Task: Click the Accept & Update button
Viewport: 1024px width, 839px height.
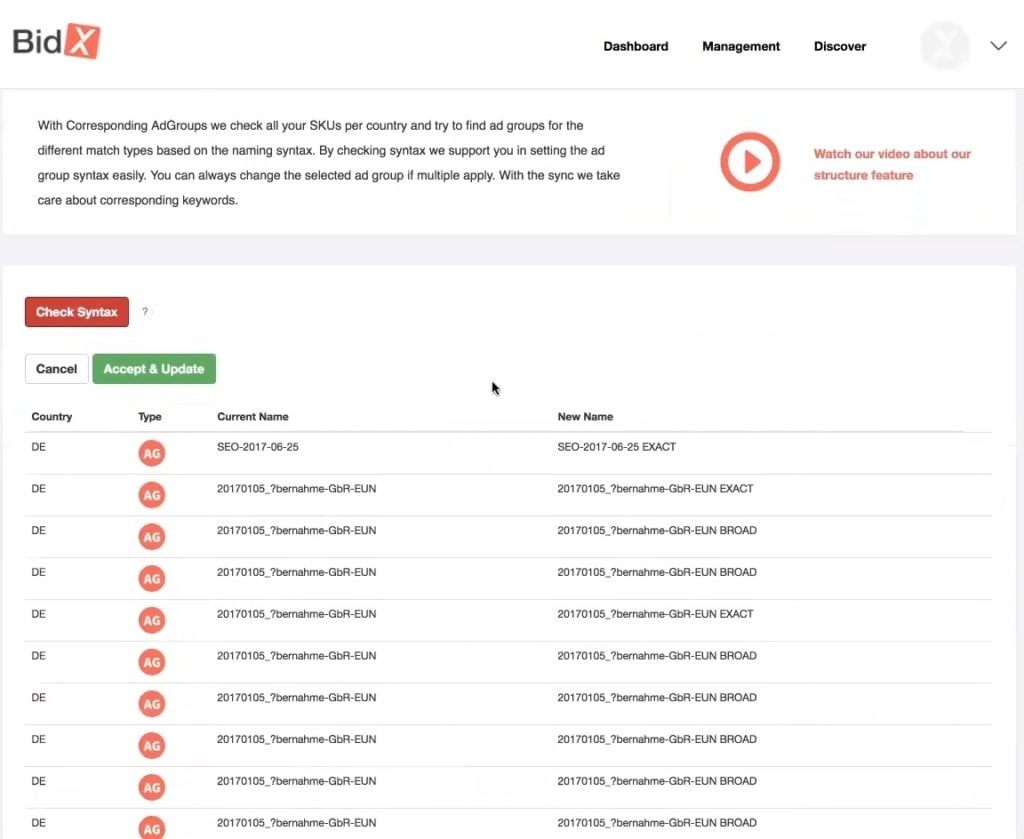Action: click(x=154, y=369)
